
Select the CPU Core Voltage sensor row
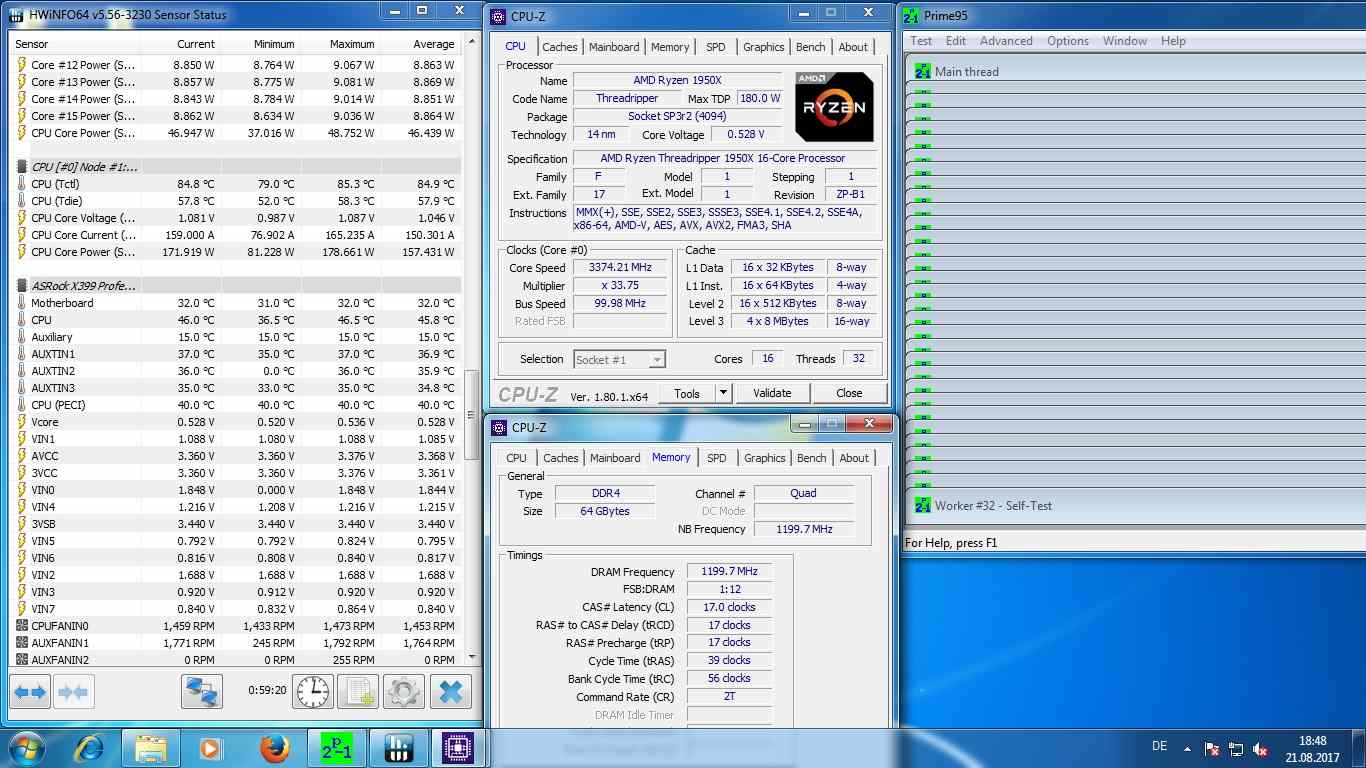pyautogui.click(x=236, y=218)
